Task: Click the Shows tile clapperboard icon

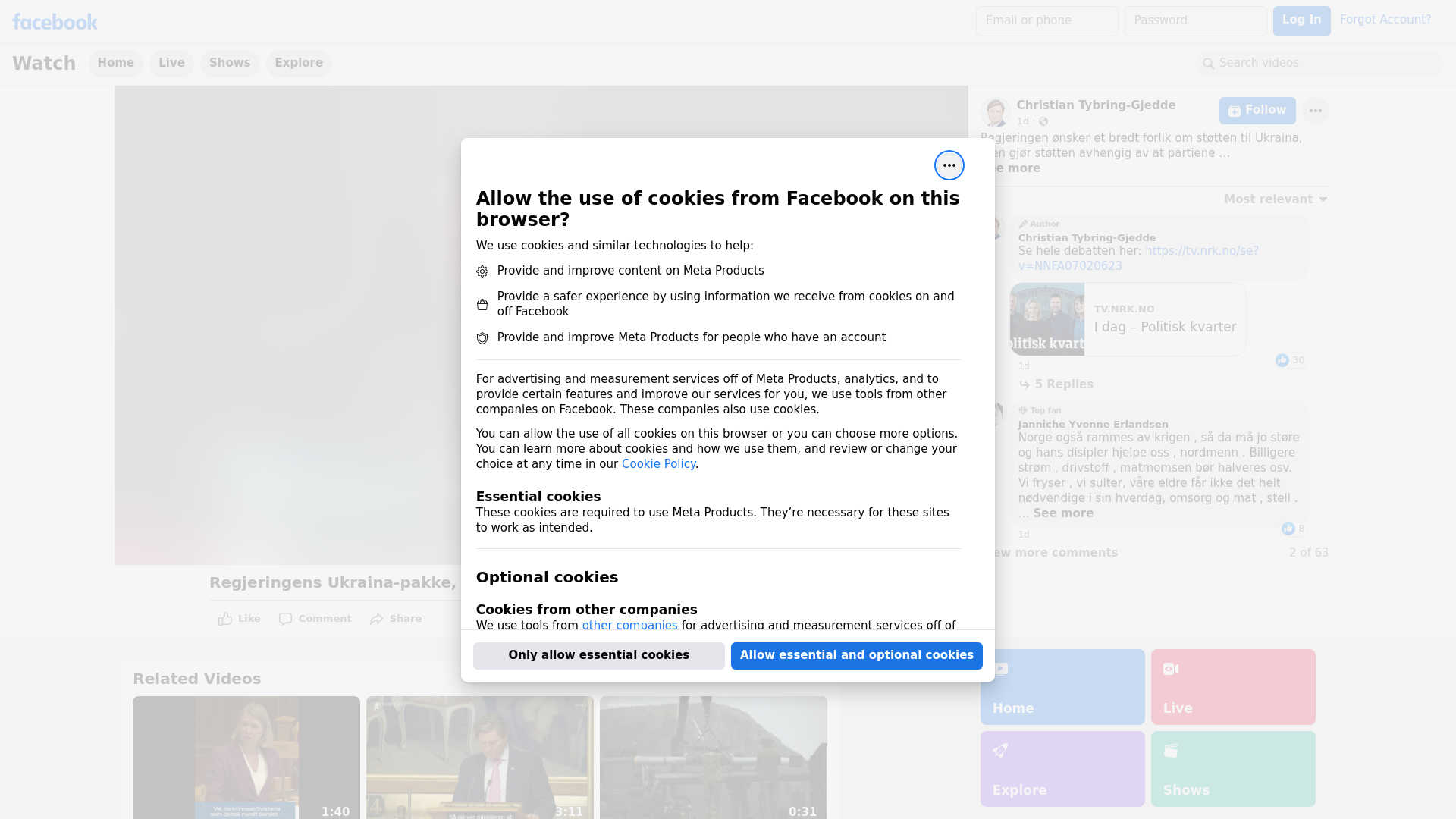Action: point(1171,751)
